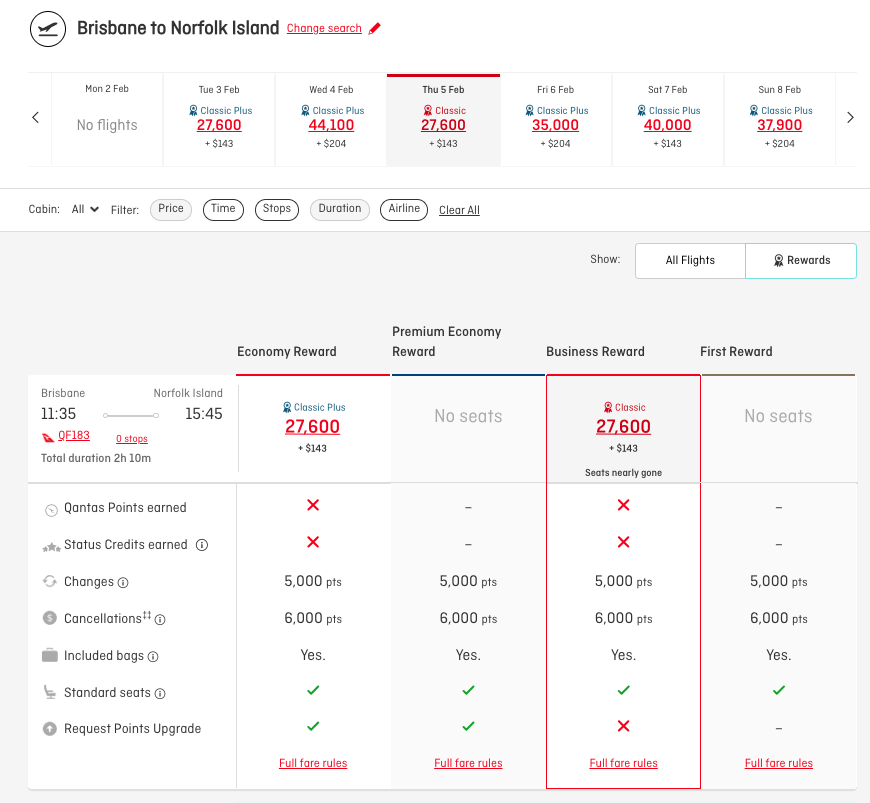The width and height of the screenshot is (870, 803).
Task: Click the Economy Reward column header
Action: coord(287,351)
